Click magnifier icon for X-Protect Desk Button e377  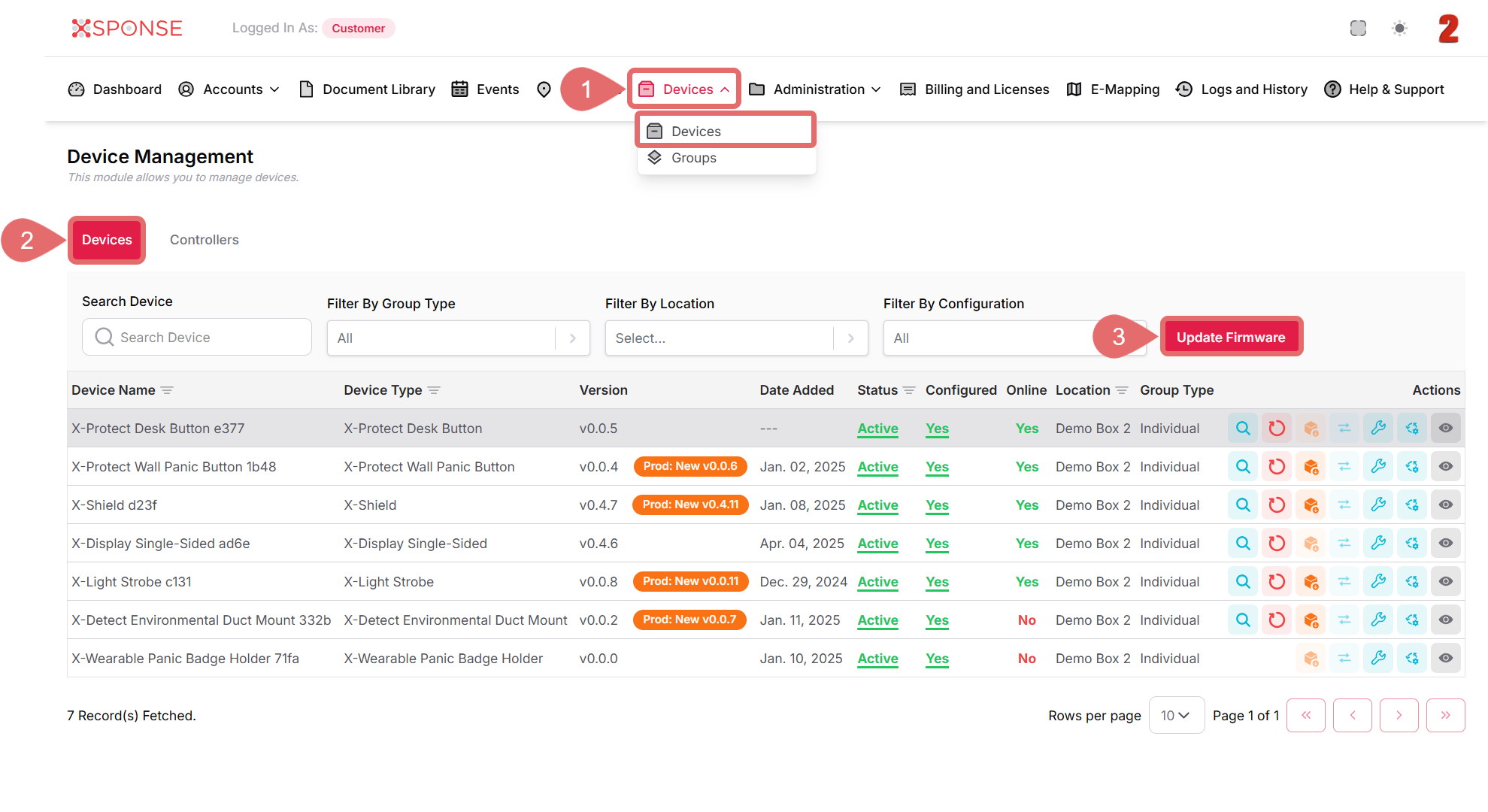click(1243, 429)
